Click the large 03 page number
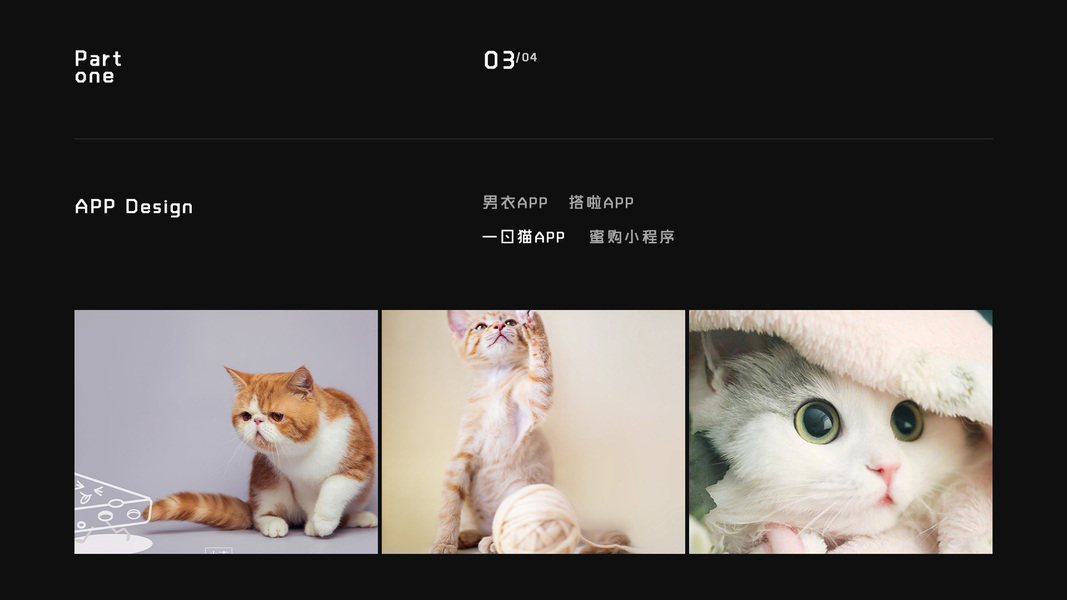 [x=499, y=61]
